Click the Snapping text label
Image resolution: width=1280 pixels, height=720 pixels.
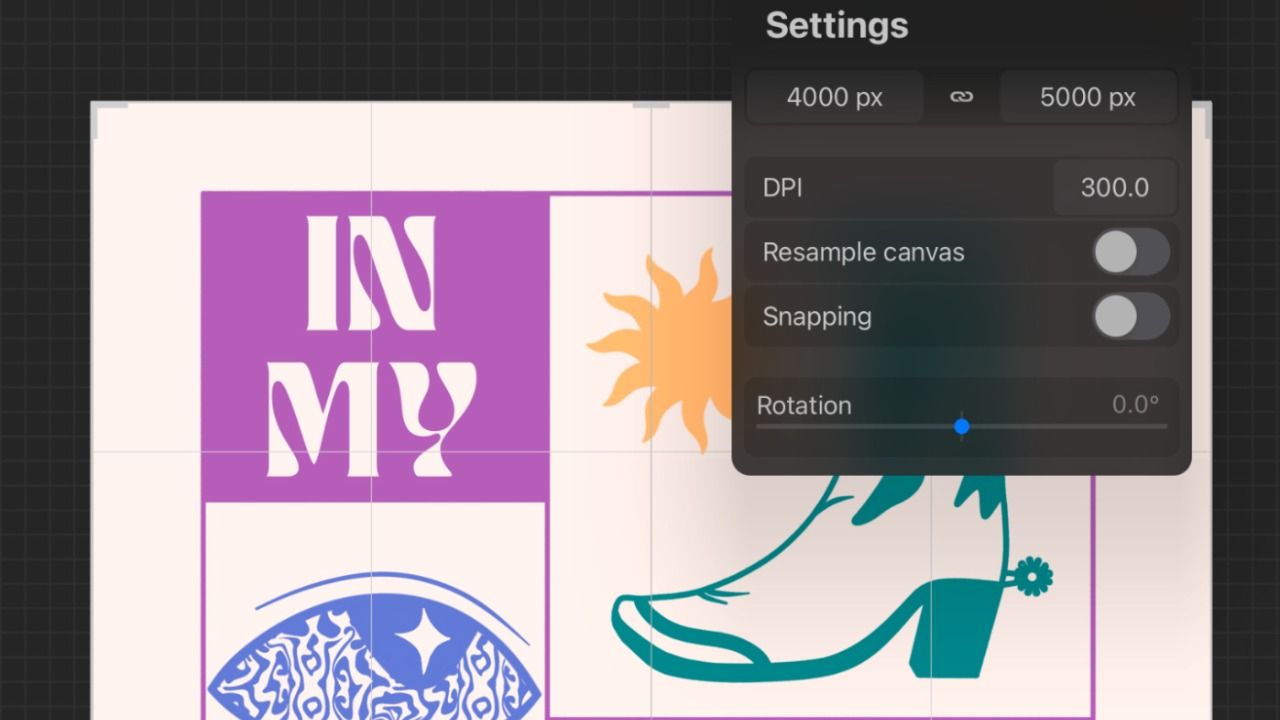(x=817, y=317)
